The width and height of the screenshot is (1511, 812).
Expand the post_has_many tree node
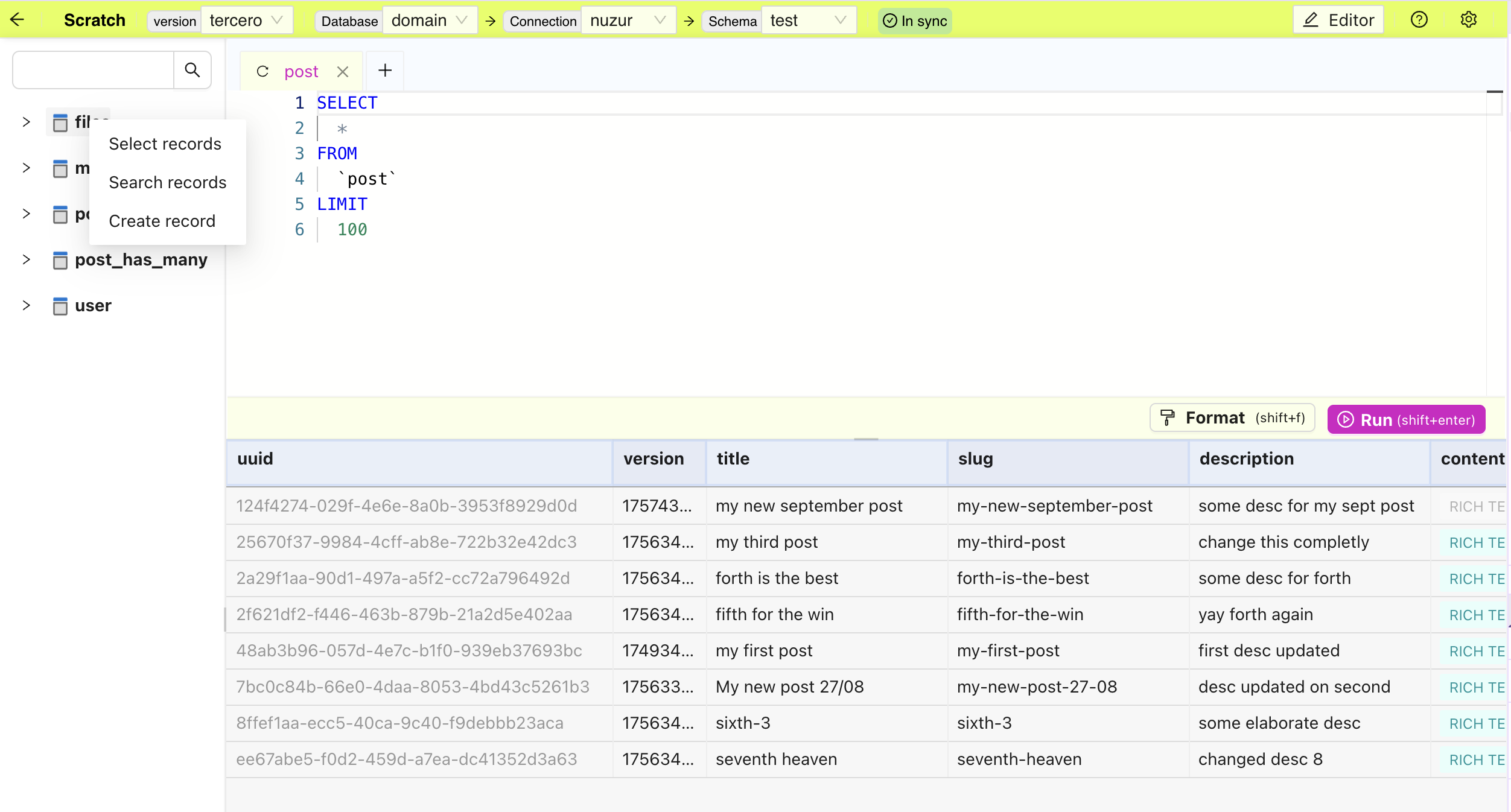26,259
